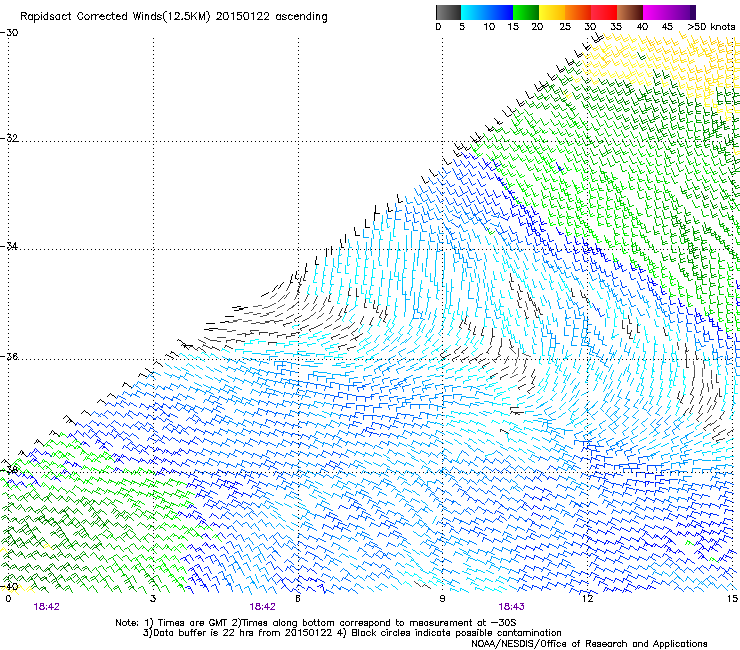Click the purple 18:43 time label

pos(512,607)
